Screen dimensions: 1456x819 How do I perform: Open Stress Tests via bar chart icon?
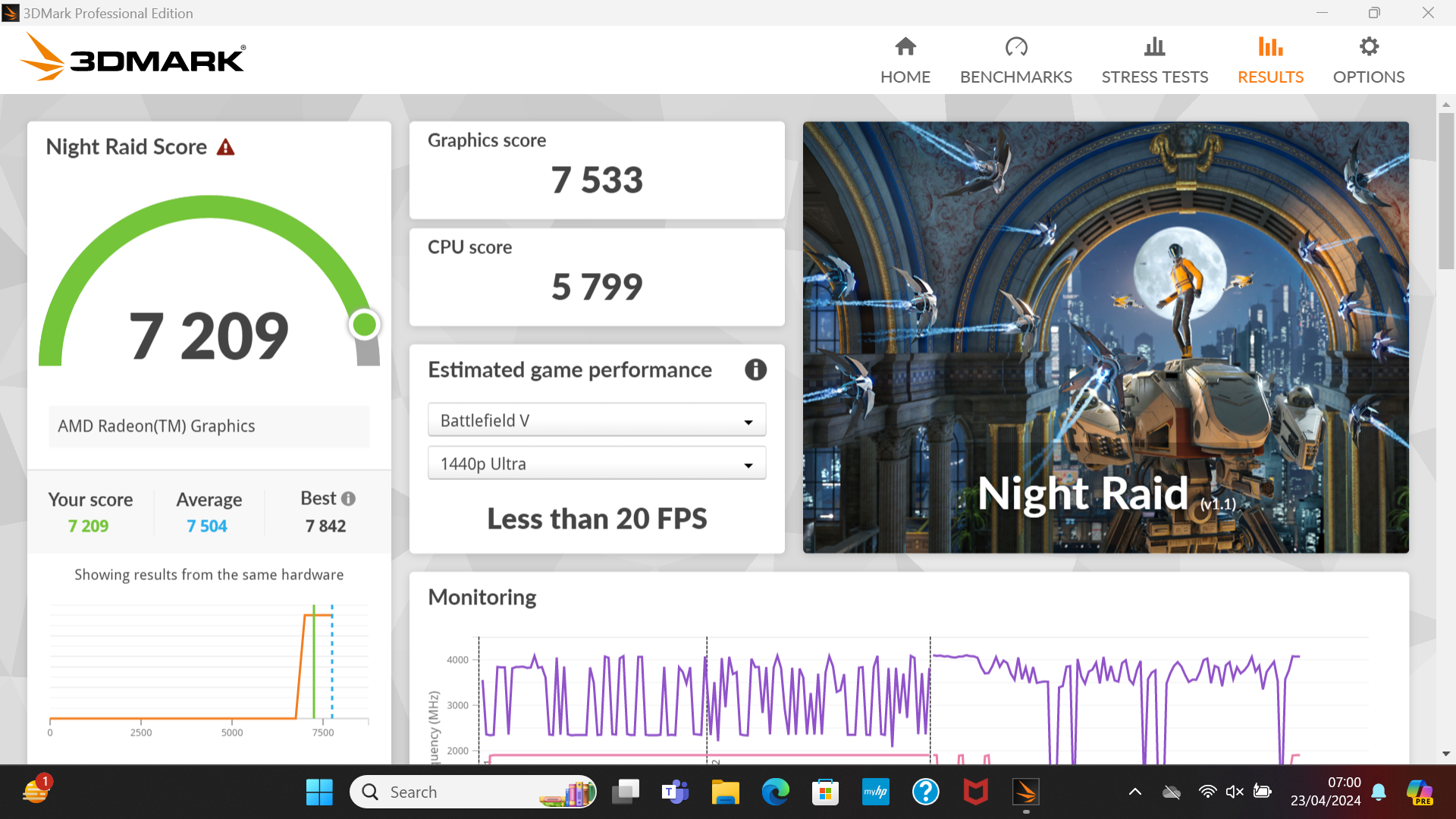(1154, 47)
